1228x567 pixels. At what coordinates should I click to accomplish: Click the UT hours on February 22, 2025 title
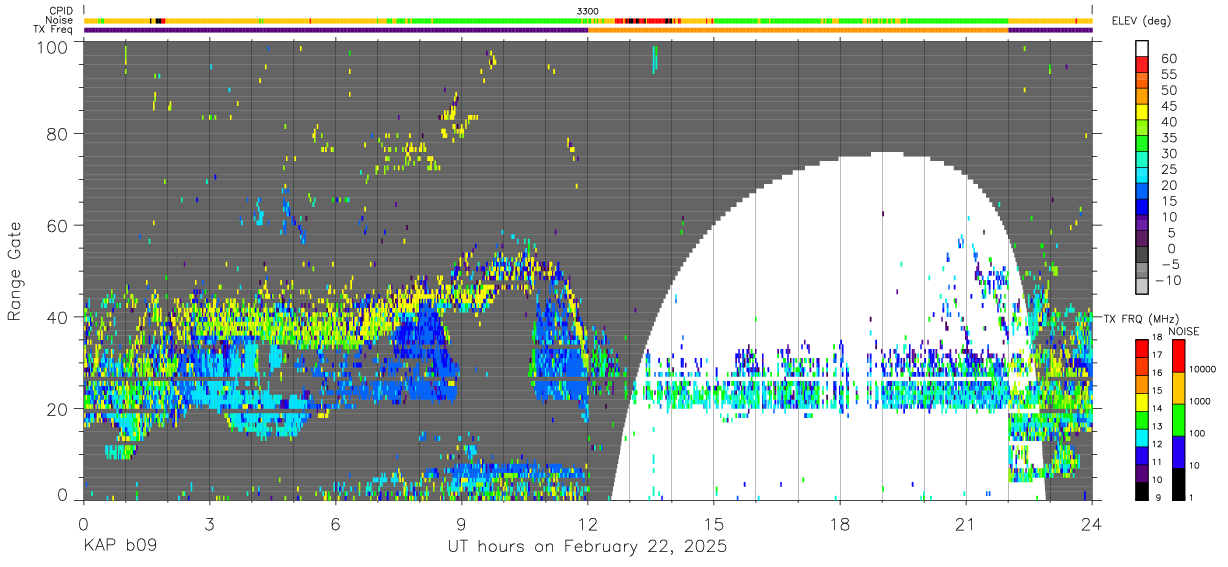[x=586, y=548]
